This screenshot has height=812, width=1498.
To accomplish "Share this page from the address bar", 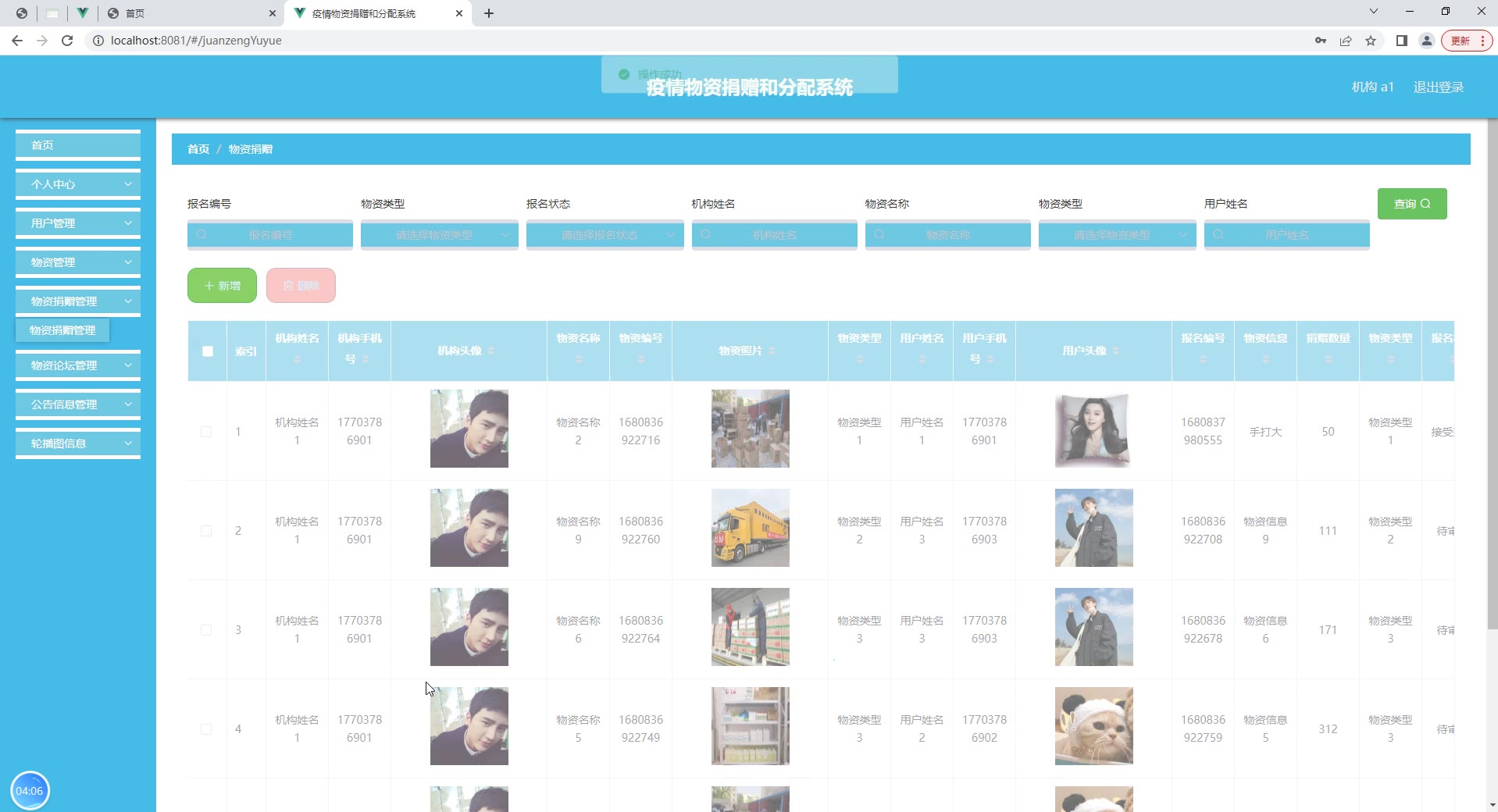I will coord(1346,41).
